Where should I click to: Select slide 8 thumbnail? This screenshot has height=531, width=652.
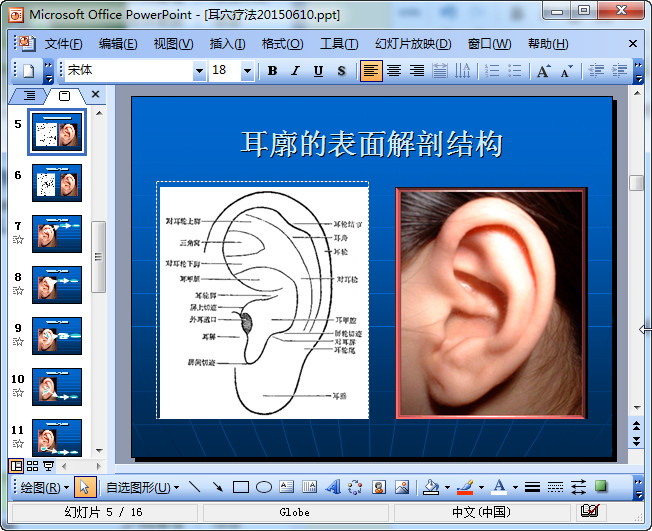(57, 284)
